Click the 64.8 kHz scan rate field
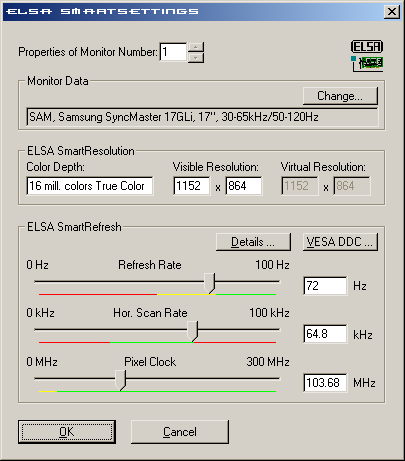This screenshot has width=405, height=461. click(x=325, y=334)
